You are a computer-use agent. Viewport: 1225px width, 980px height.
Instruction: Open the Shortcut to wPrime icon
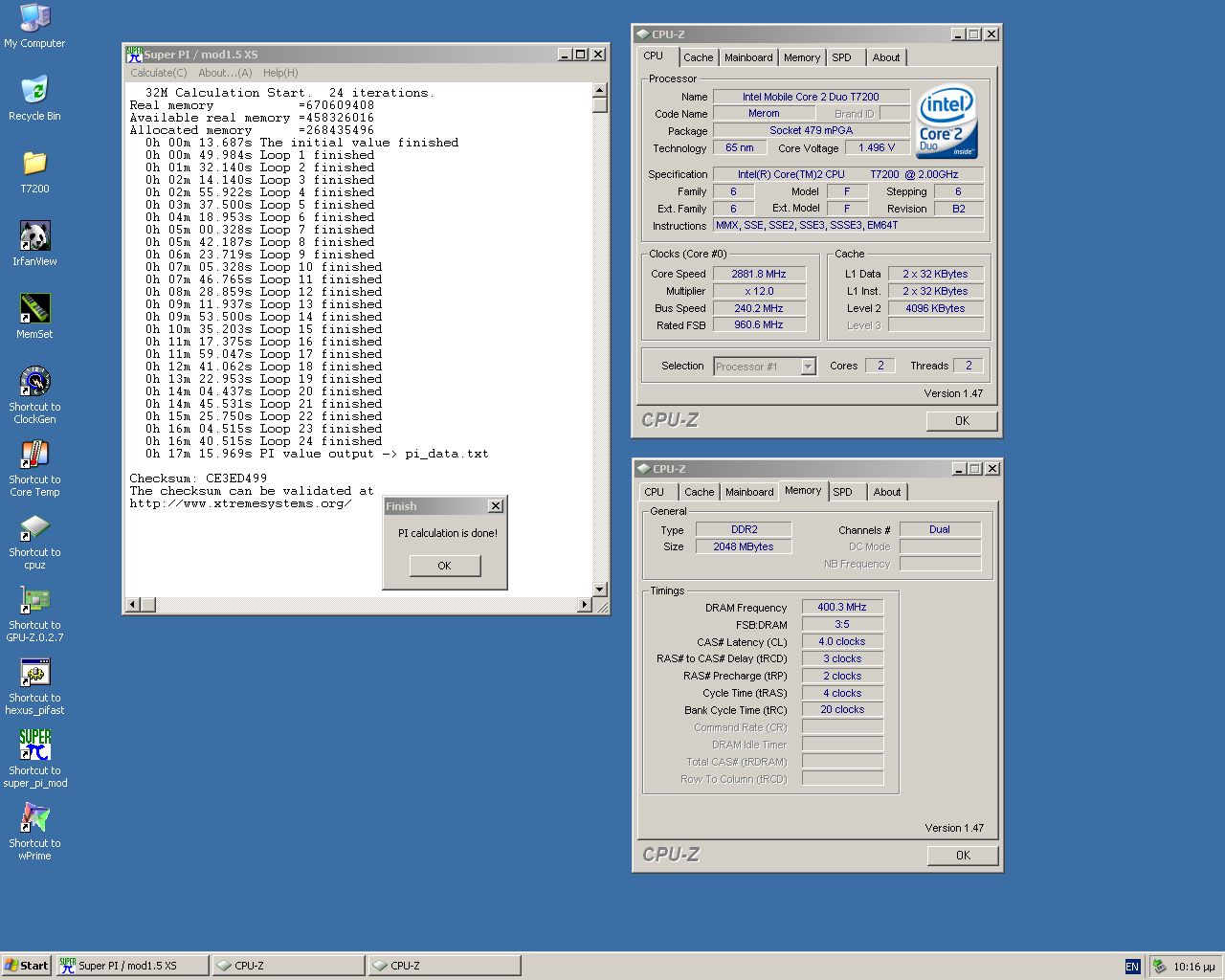click(x=34, y=831)
